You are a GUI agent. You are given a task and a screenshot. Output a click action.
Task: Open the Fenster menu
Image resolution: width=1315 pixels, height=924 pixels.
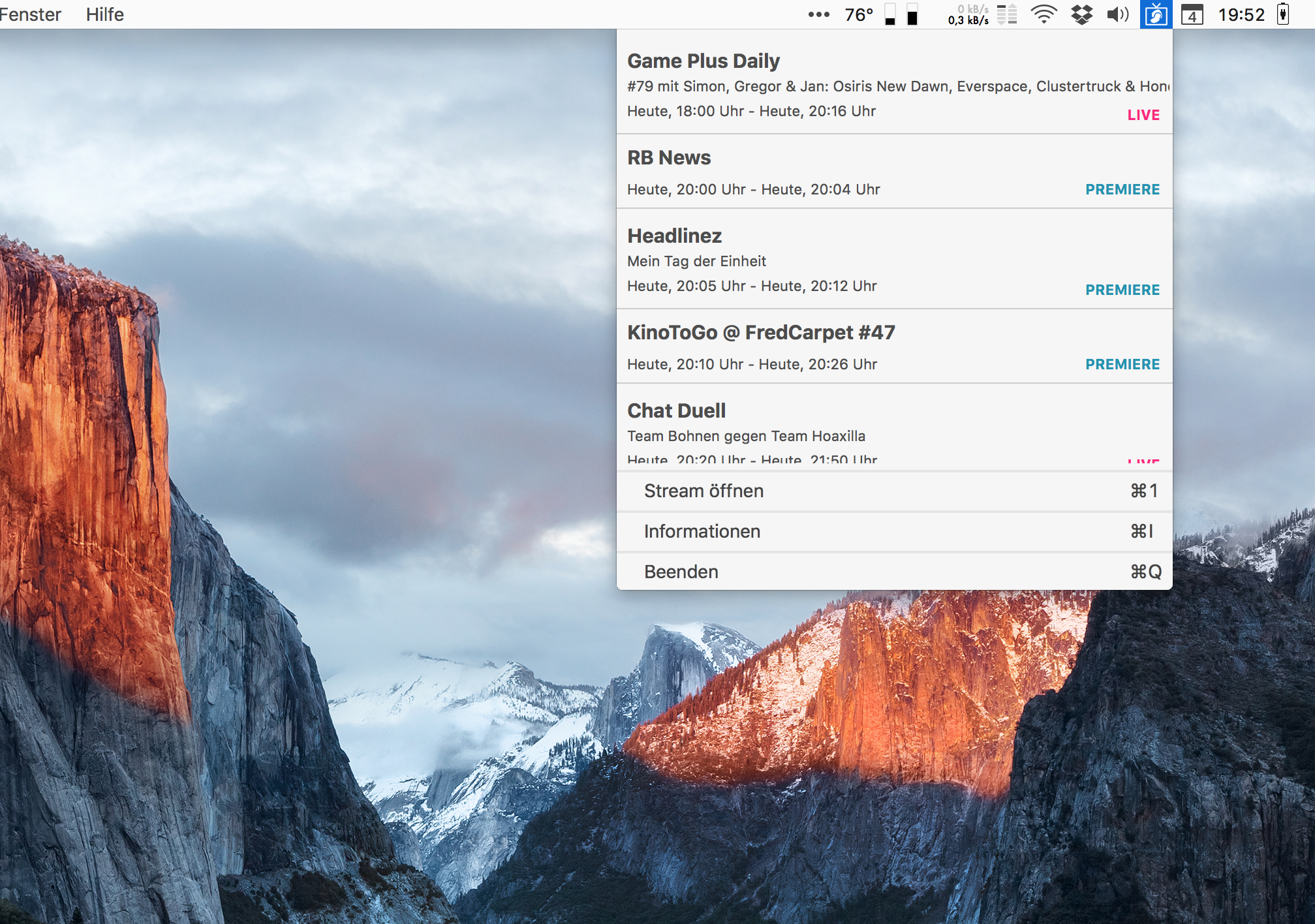coord(30,14)
